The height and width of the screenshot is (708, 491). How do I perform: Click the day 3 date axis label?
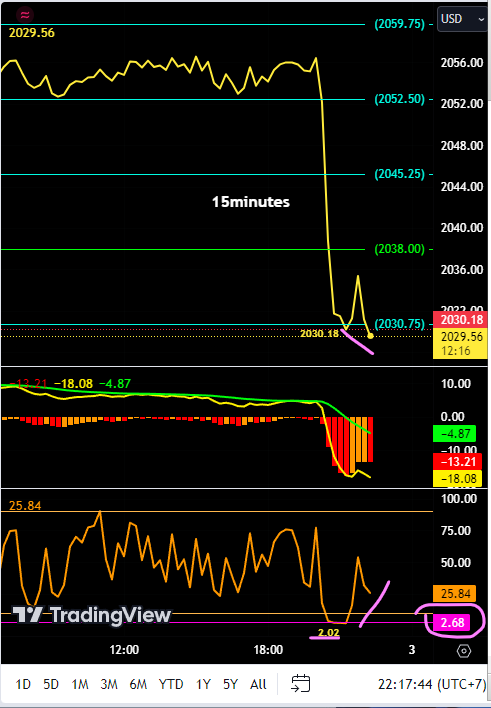coord(412,650)
